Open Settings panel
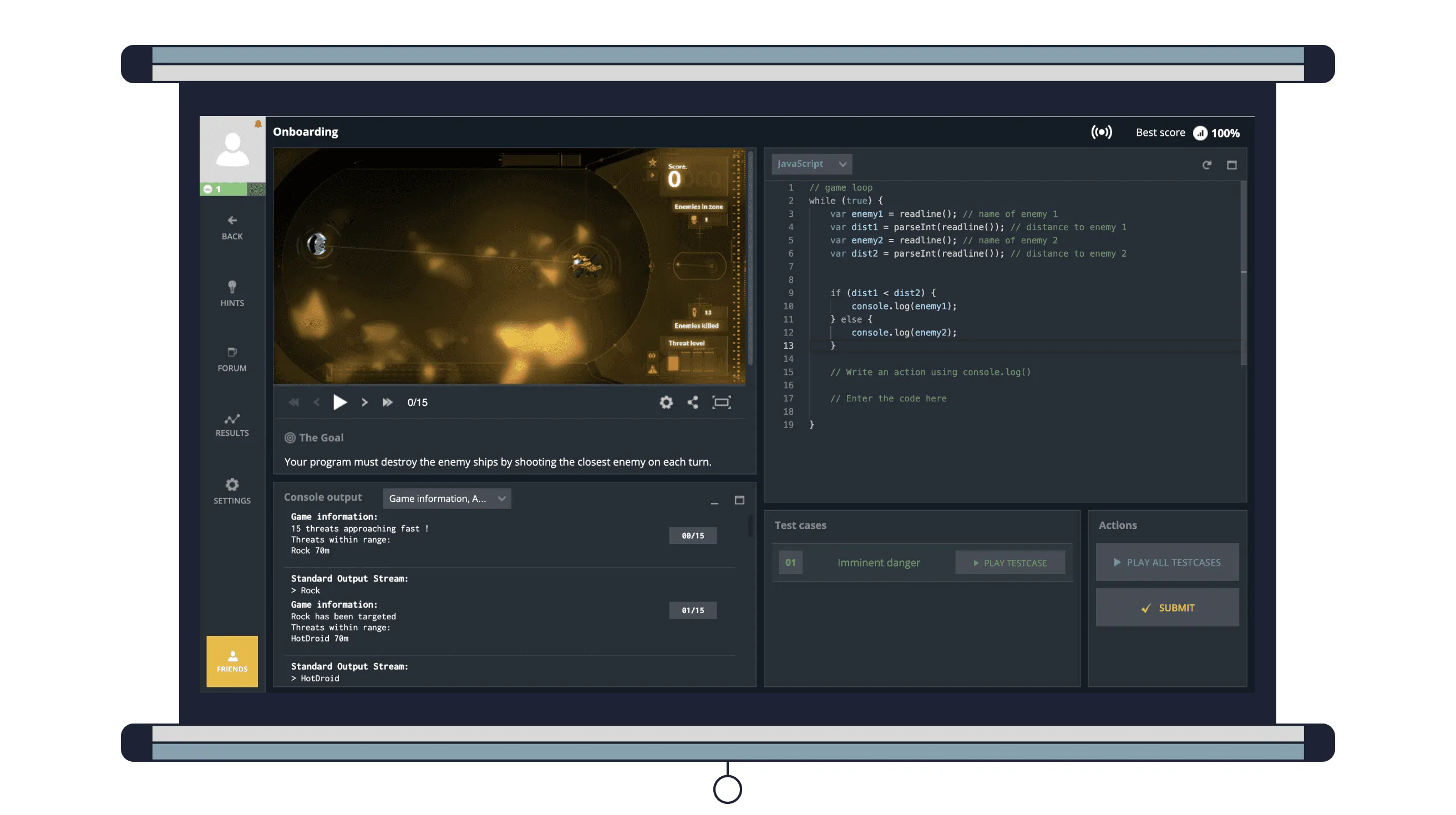 232,490
